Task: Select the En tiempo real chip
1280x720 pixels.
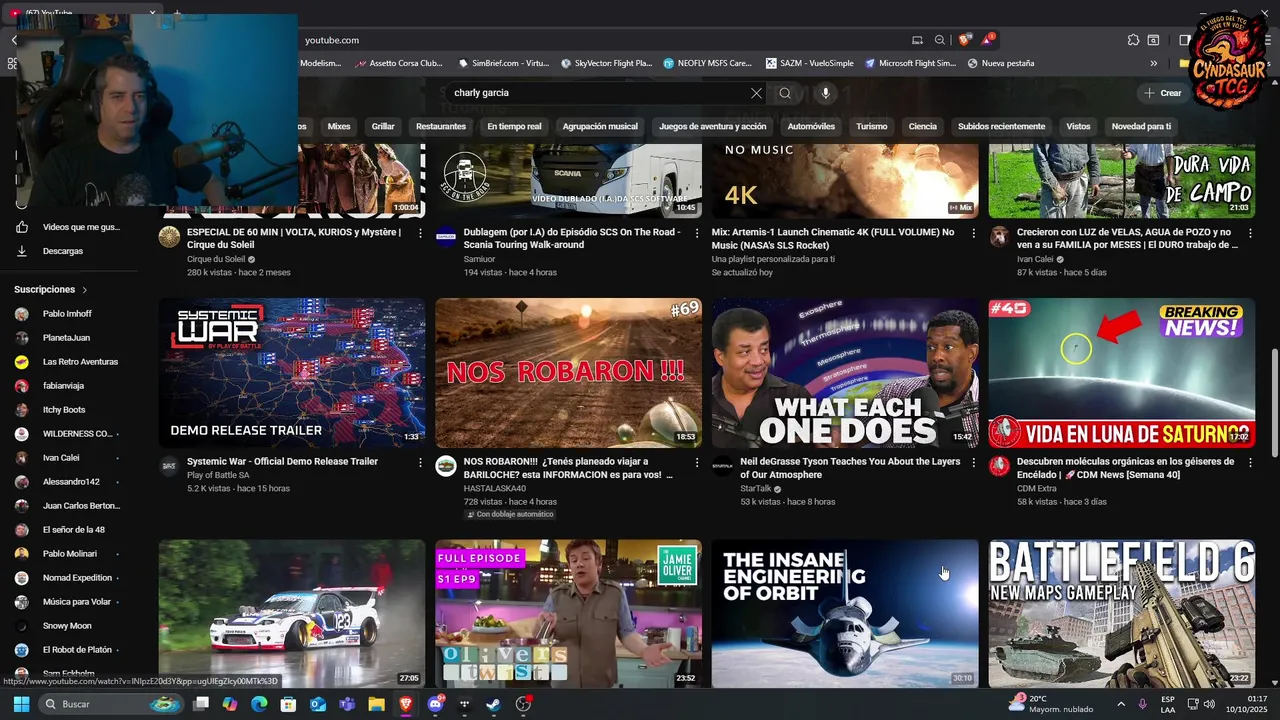Action: coord(514,127)
